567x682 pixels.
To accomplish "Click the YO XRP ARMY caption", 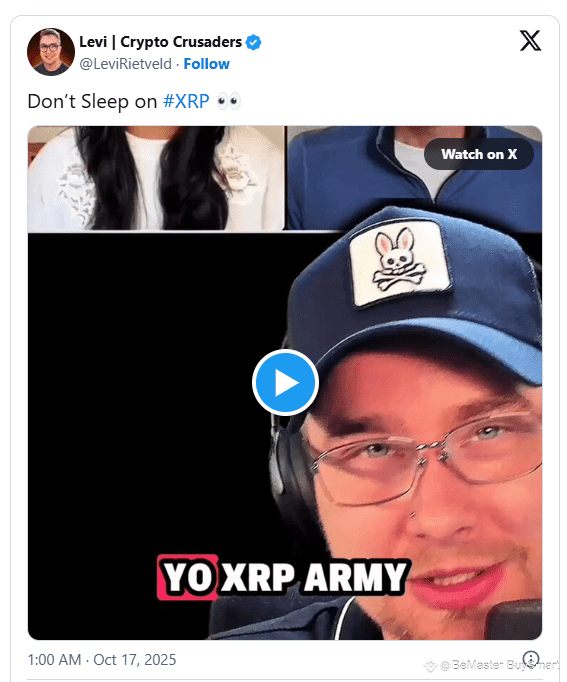I will [x=284, y=577].
